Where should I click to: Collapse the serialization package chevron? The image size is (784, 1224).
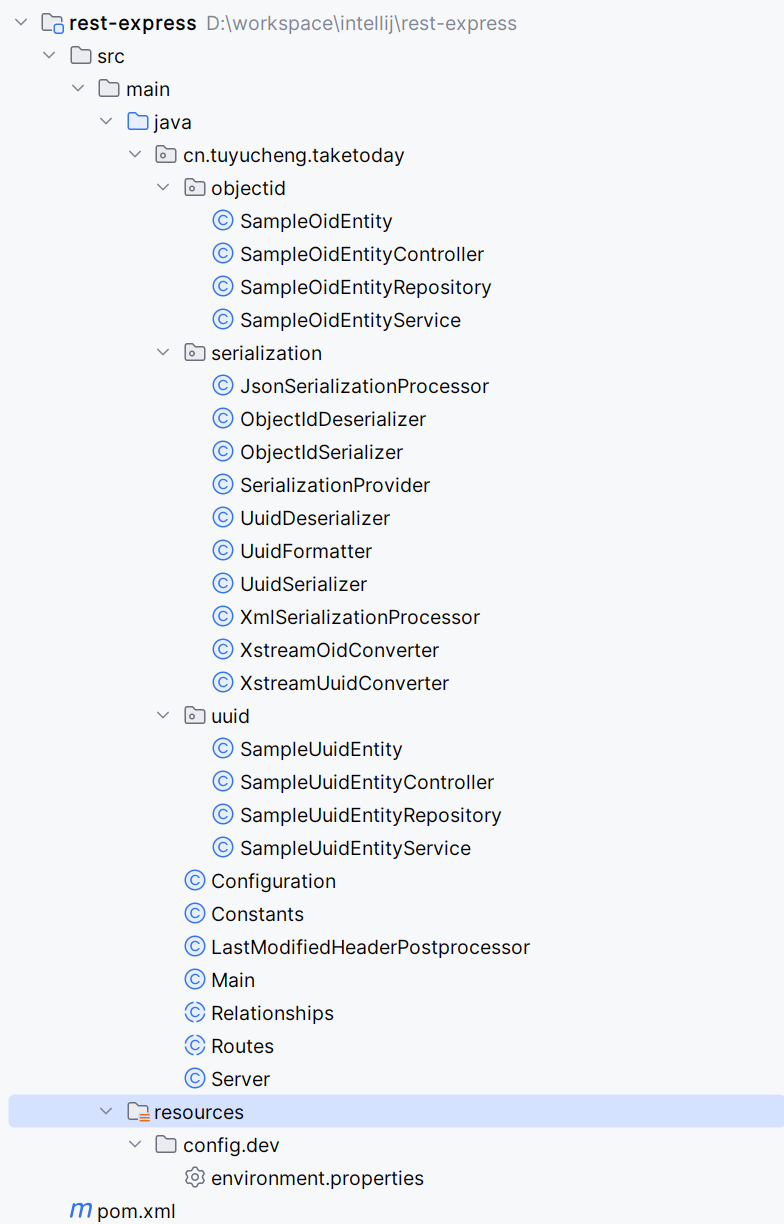tap(164, 353)
